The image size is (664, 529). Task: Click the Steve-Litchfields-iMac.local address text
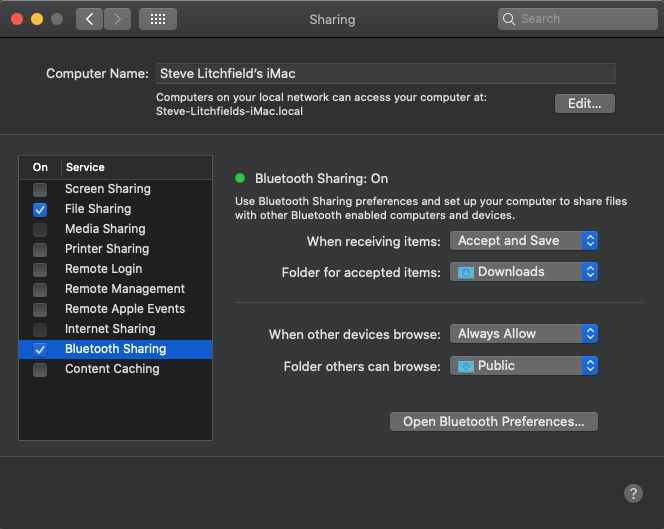230,111
